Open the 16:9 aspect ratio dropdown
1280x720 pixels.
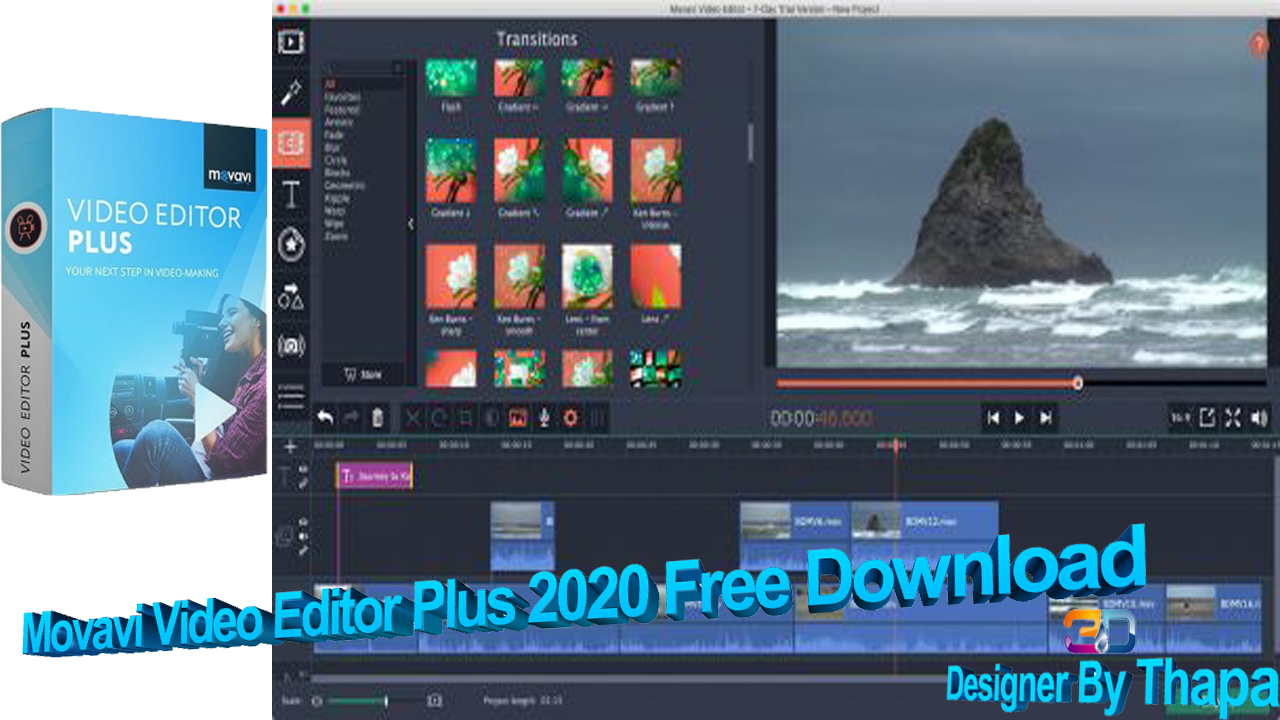pos(1181,418)
